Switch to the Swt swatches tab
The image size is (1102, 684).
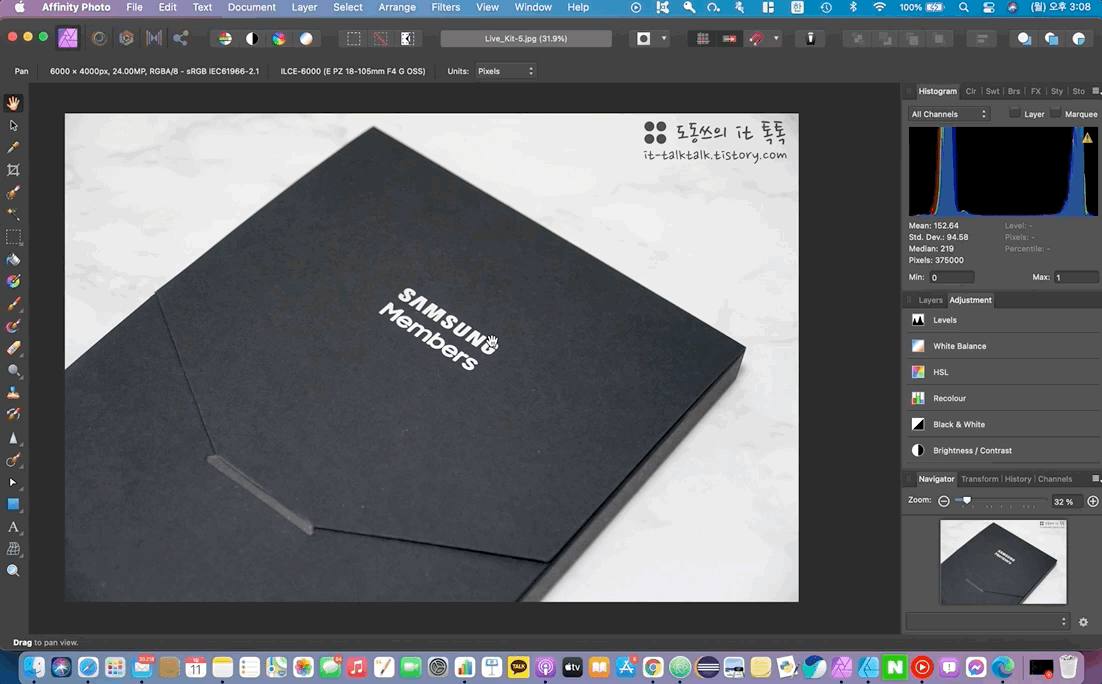[992, 91]
